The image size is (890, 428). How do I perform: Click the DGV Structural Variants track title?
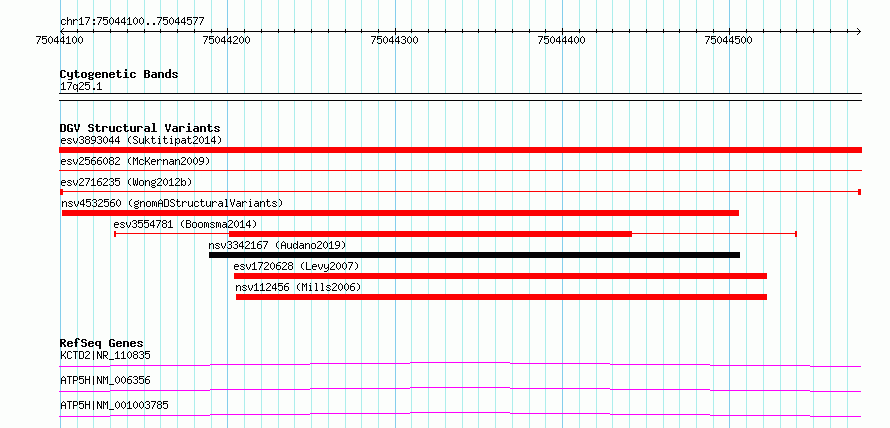(140, 128)
